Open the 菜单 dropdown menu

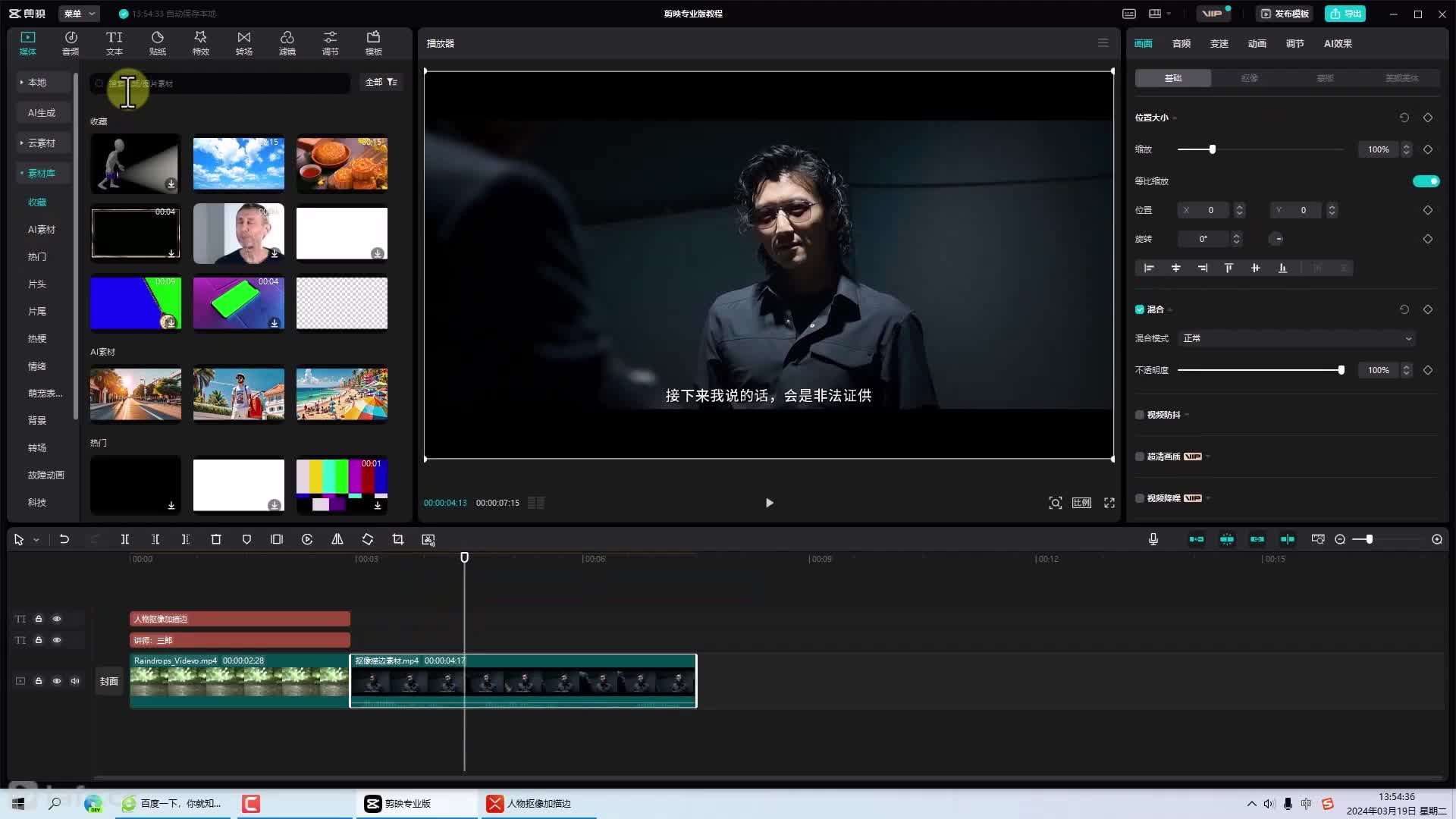pyautogui.click(x=79, y=14)
